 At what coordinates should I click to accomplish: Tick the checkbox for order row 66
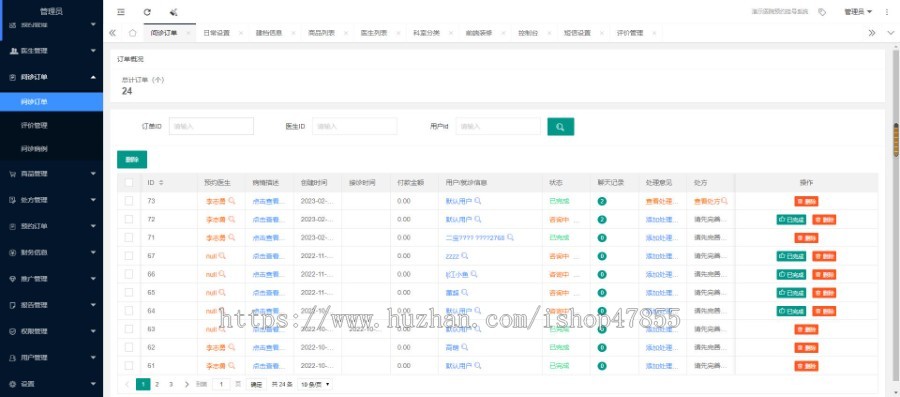[129, 274]
